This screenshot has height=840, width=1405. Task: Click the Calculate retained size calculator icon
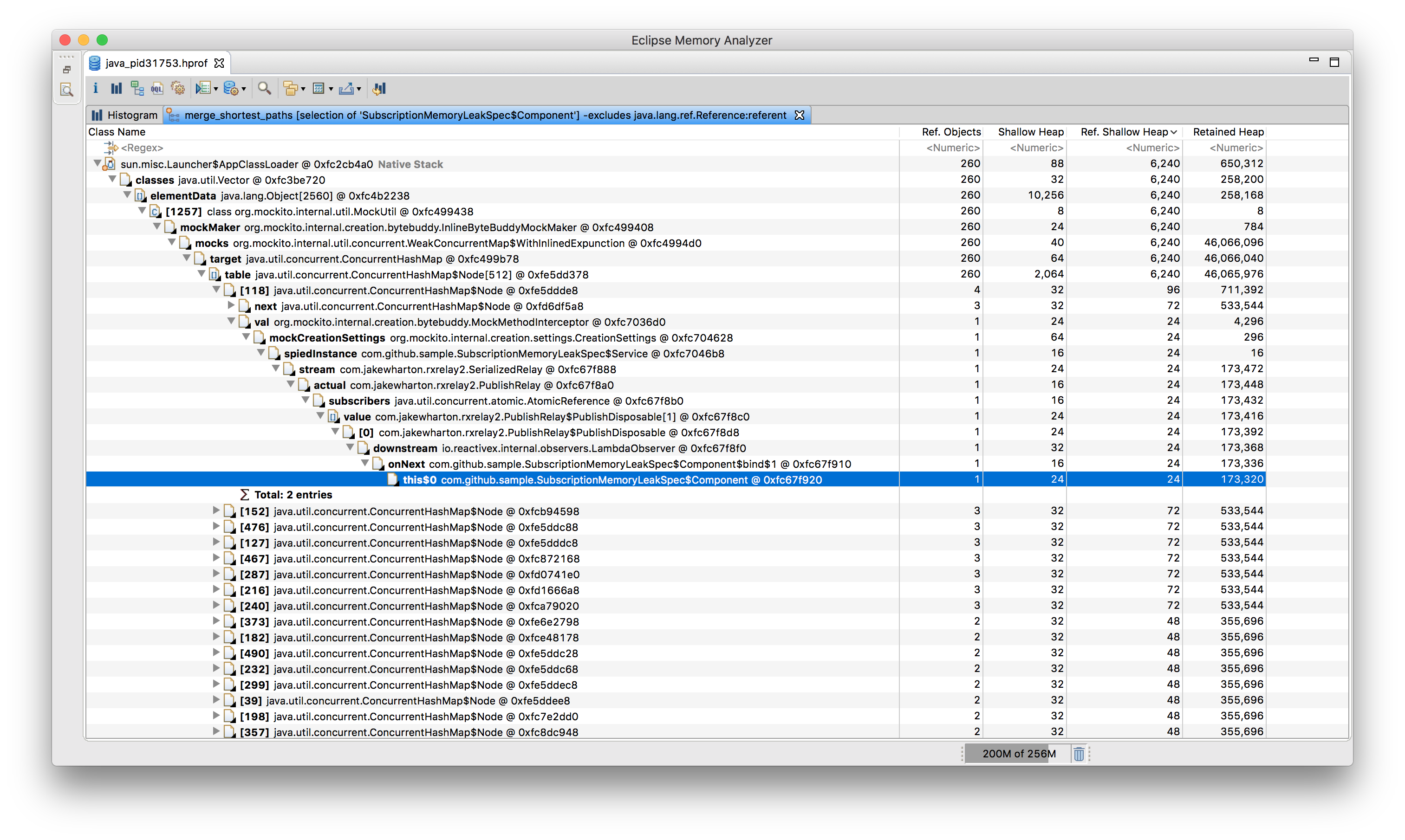point(319,88)
